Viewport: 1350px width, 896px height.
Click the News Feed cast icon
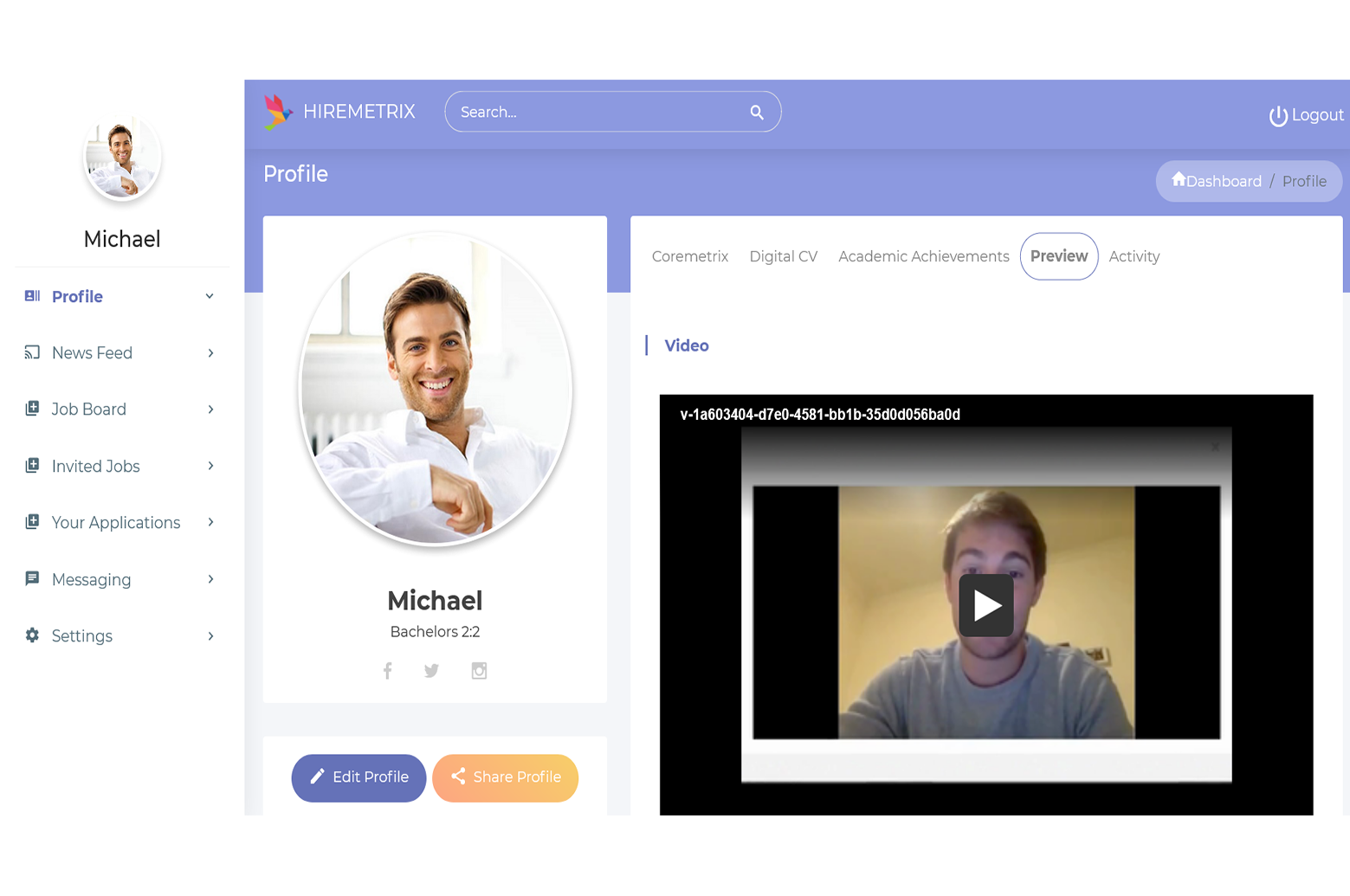(x=32, y=352)
